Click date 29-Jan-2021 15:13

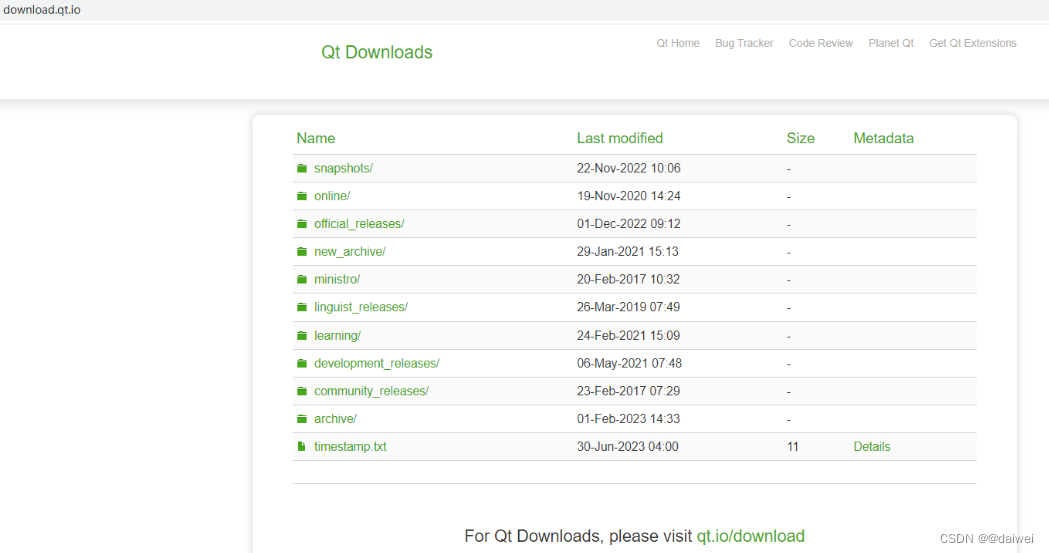click(628, 252)
